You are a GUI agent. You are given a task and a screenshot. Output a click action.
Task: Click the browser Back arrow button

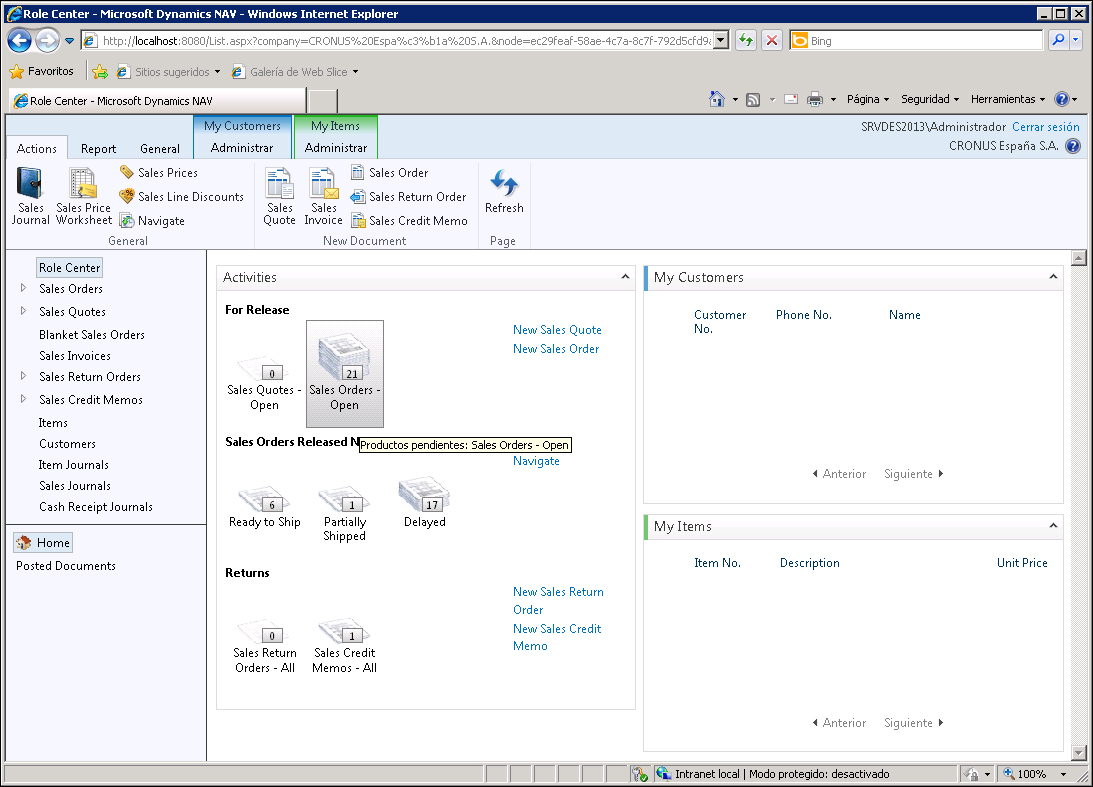(x=20, y=41)
